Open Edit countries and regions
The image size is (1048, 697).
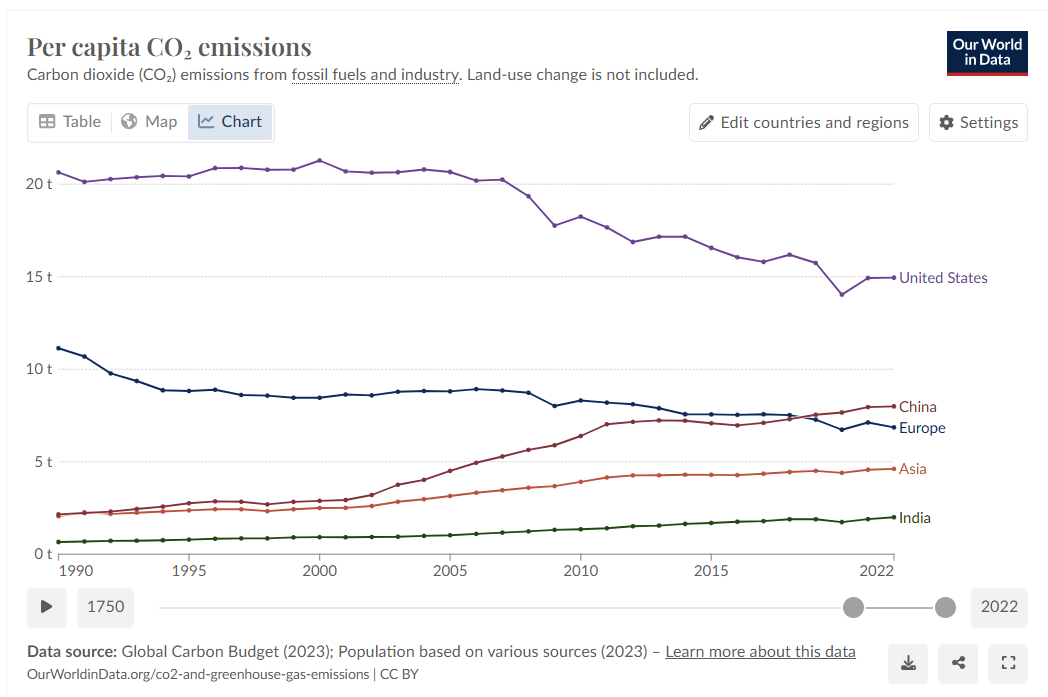pyautogui.click(x=804, y=122)
